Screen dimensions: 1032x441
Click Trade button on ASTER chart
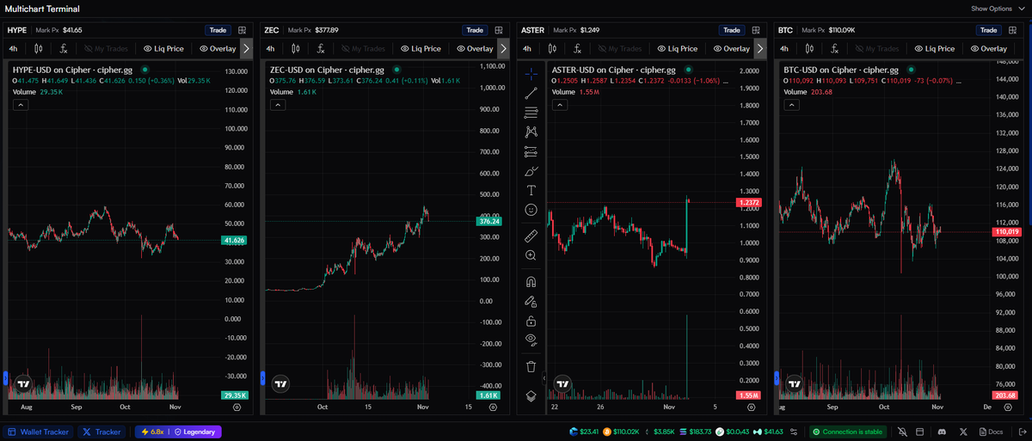[732, 30]
